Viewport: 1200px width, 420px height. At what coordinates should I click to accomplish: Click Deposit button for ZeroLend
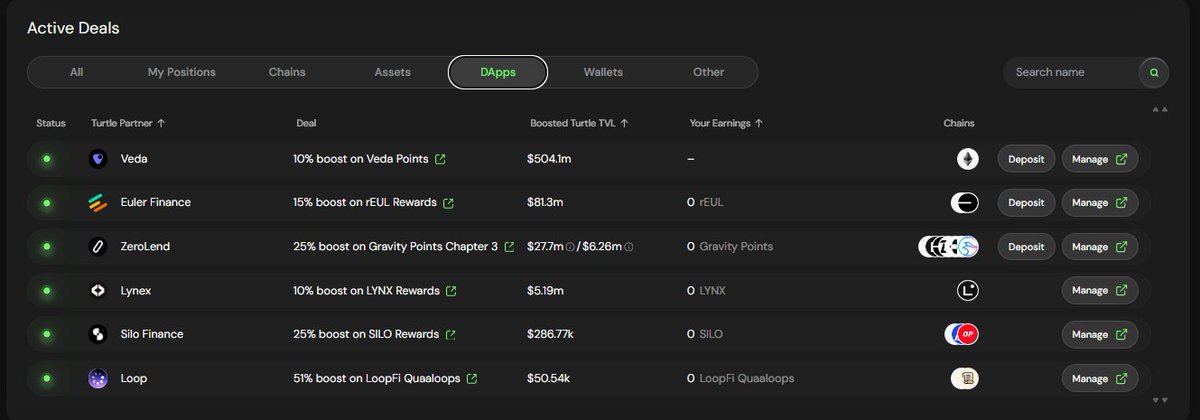point(1026,246)
